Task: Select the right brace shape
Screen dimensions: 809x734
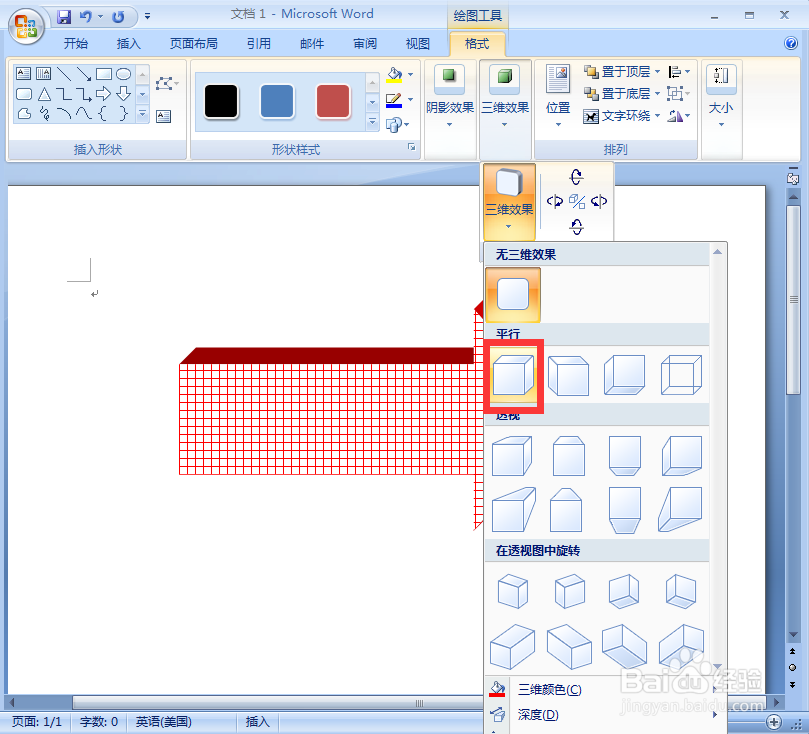Action: pyautogui.click(x=123, y=113)
